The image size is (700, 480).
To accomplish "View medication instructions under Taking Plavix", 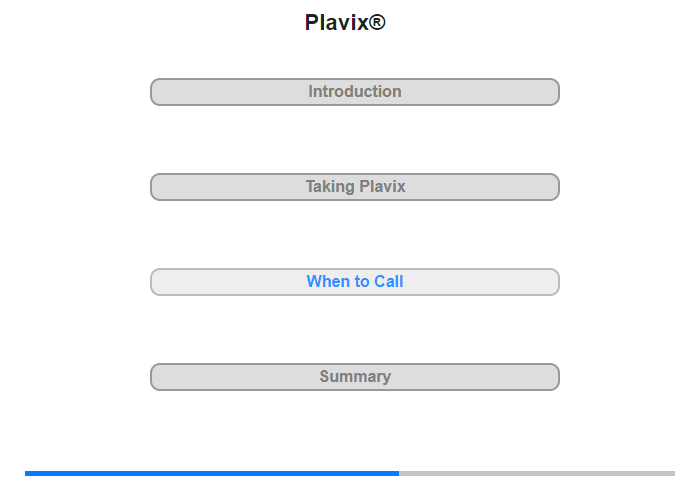I will click(354, 187).
